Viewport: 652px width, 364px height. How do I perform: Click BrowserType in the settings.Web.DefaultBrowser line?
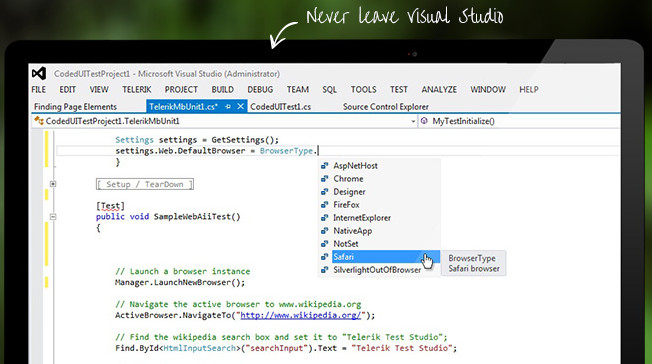point(286,151)
